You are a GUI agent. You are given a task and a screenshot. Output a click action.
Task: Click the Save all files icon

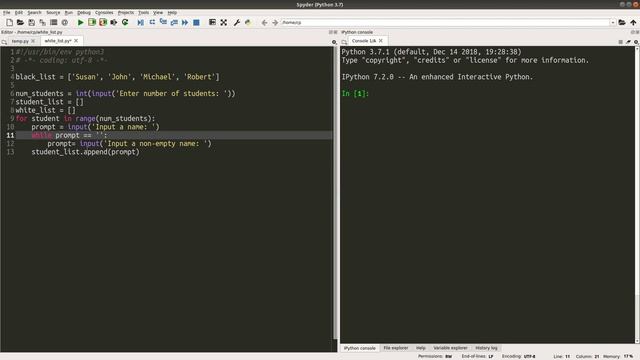(x=42, y=22)
